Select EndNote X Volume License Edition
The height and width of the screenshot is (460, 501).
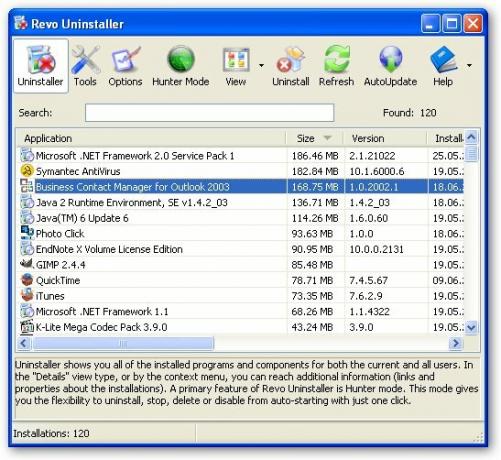point(241,249)
